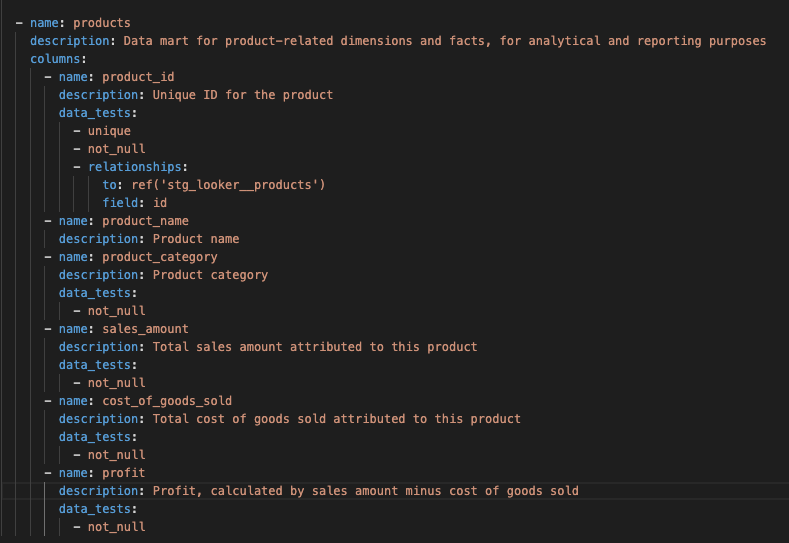Click the ref('stg_looker__products') value
789x543 pixels.
click(228, 185)
